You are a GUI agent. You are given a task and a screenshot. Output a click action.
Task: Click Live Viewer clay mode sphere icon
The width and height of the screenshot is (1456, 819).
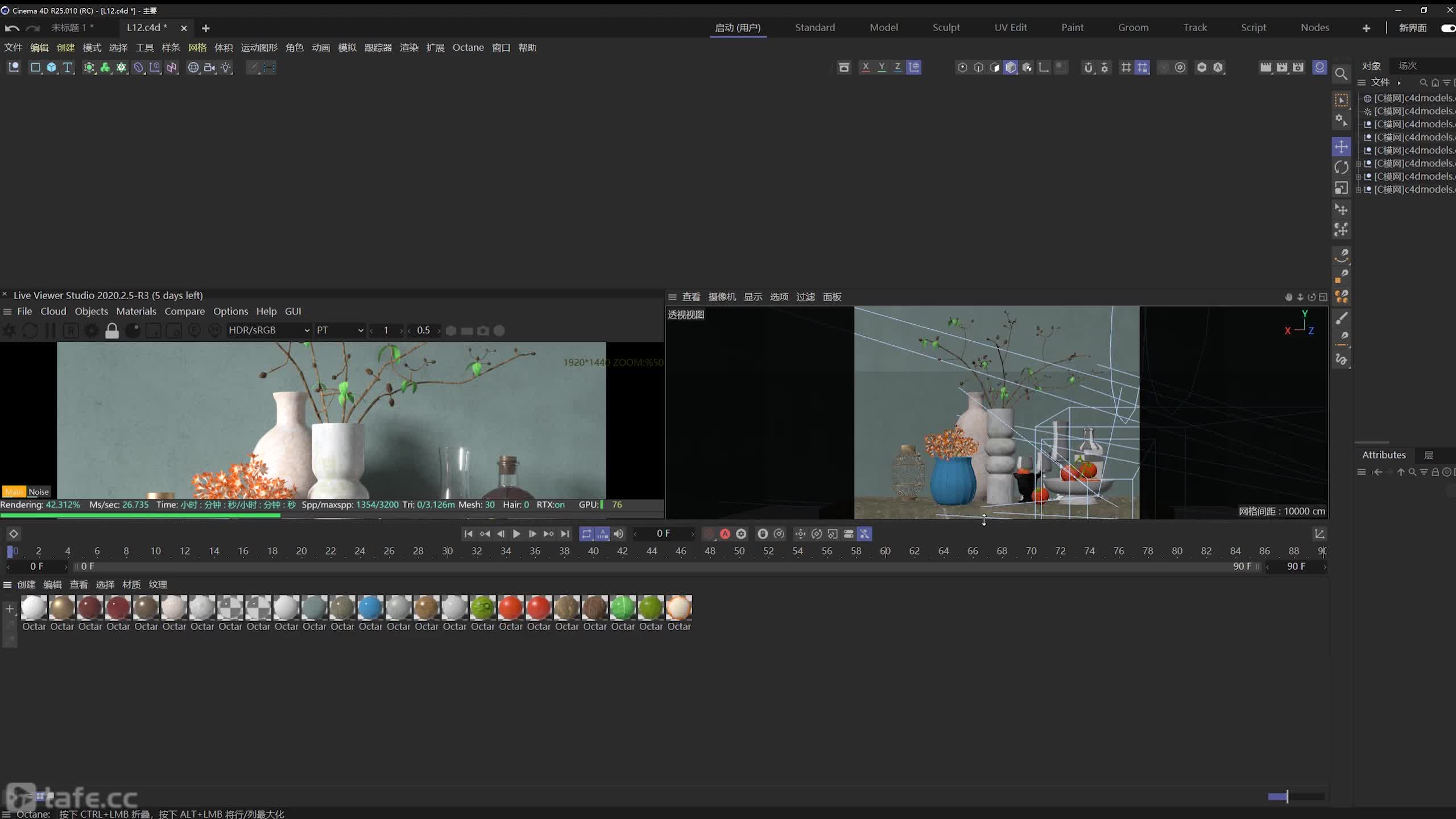tap(133, 330)
